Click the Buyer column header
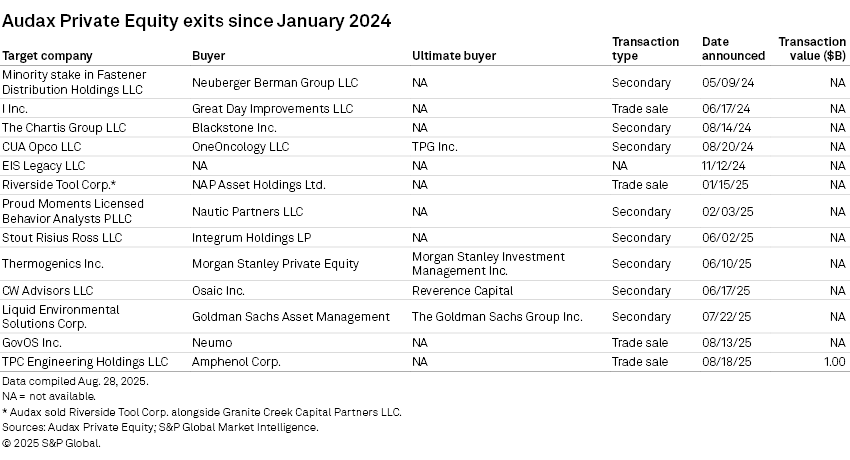 coord(208,56)
